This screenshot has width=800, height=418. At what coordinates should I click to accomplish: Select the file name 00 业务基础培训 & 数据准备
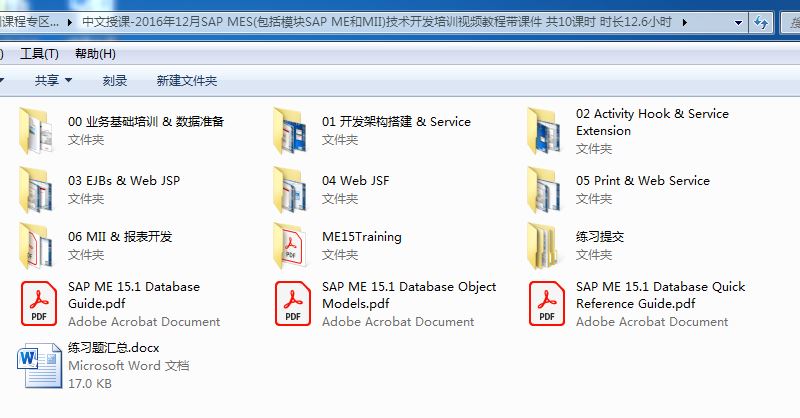click(x=146, y=121)
